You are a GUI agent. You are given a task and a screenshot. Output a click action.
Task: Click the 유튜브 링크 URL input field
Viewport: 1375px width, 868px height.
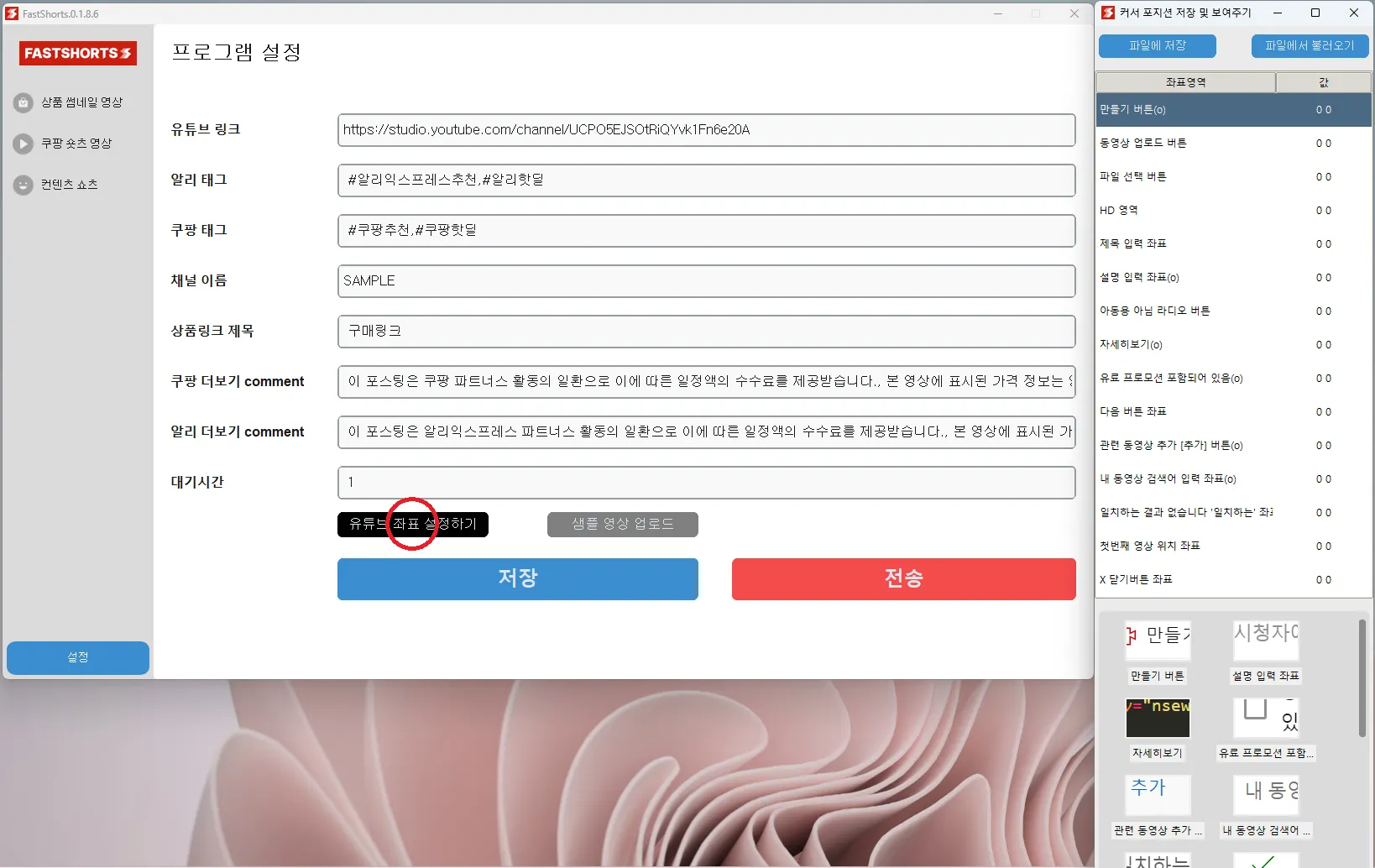707,130
